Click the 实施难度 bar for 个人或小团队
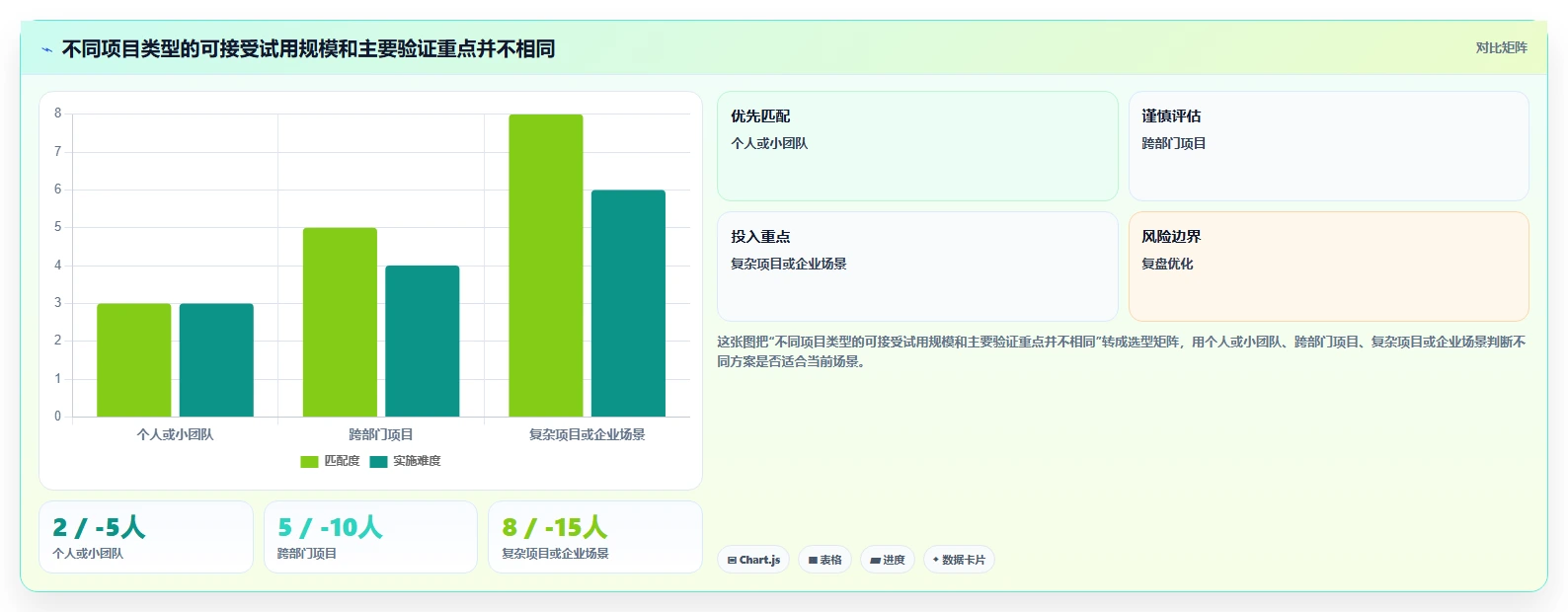This screenshot has height=612, width=1568. pos(216,360)
